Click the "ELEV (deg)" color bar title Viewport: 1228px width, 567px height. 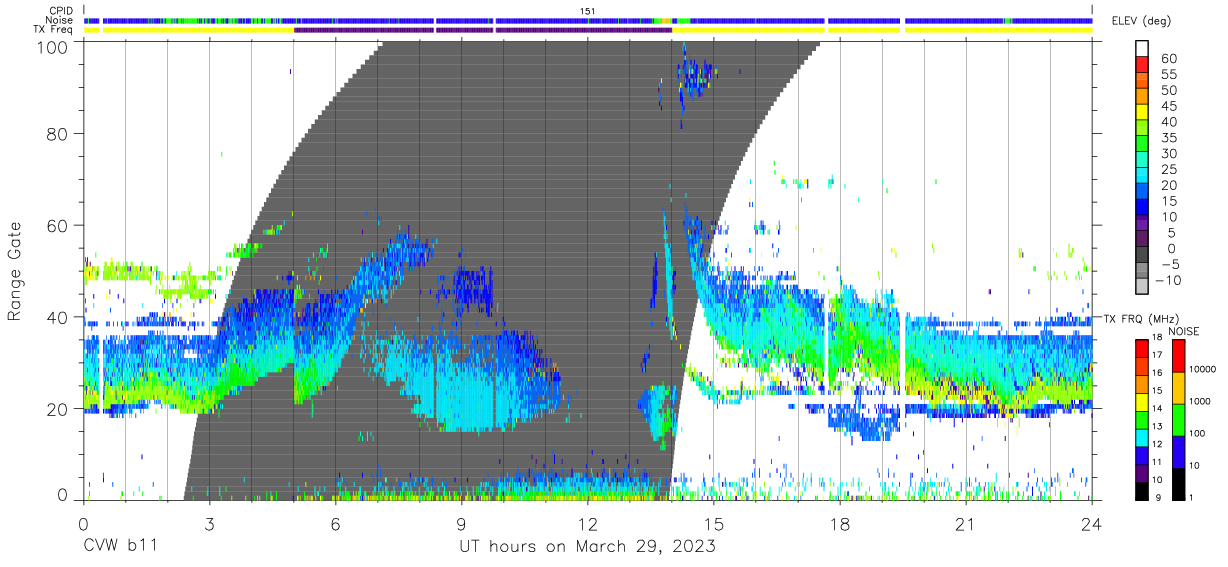[x=1141, y=20]
